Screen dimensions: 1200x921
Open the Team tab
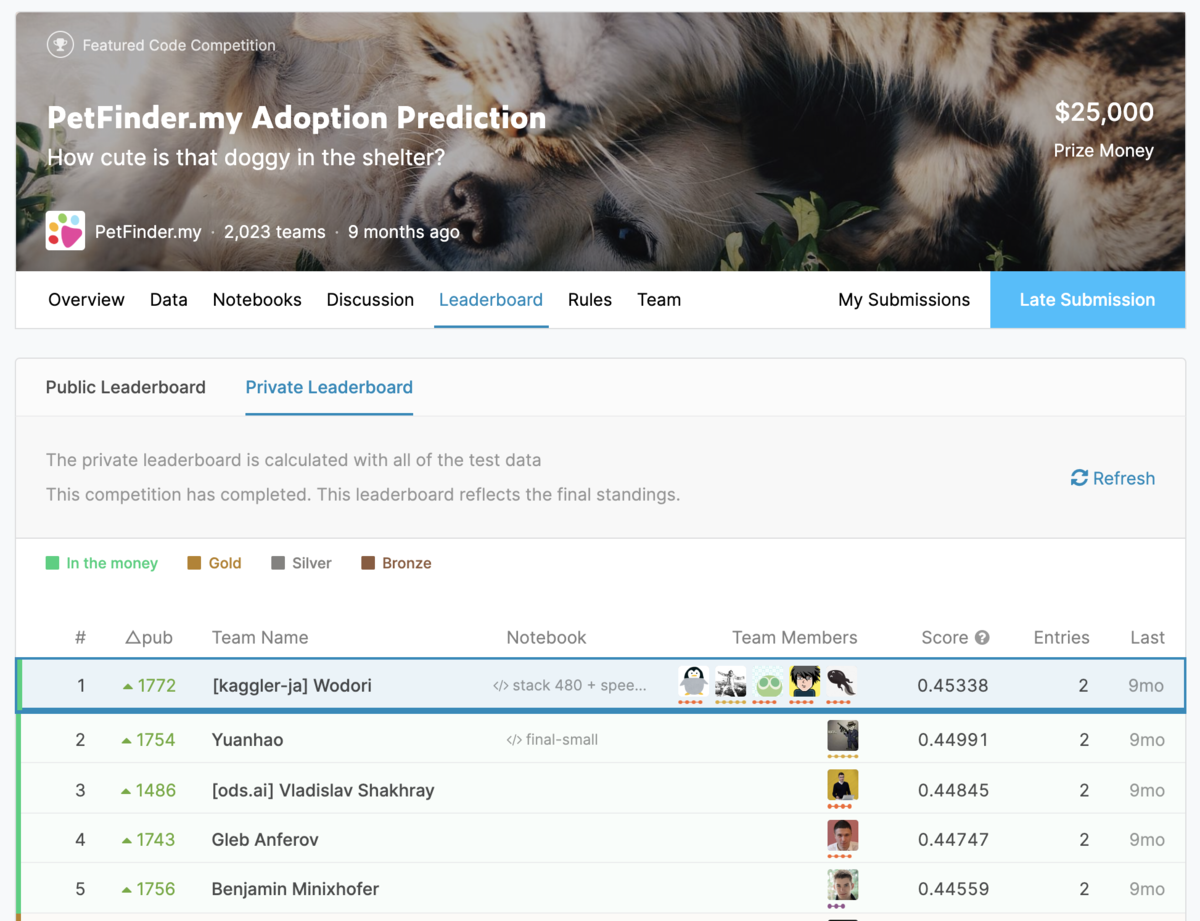(659, 300)
